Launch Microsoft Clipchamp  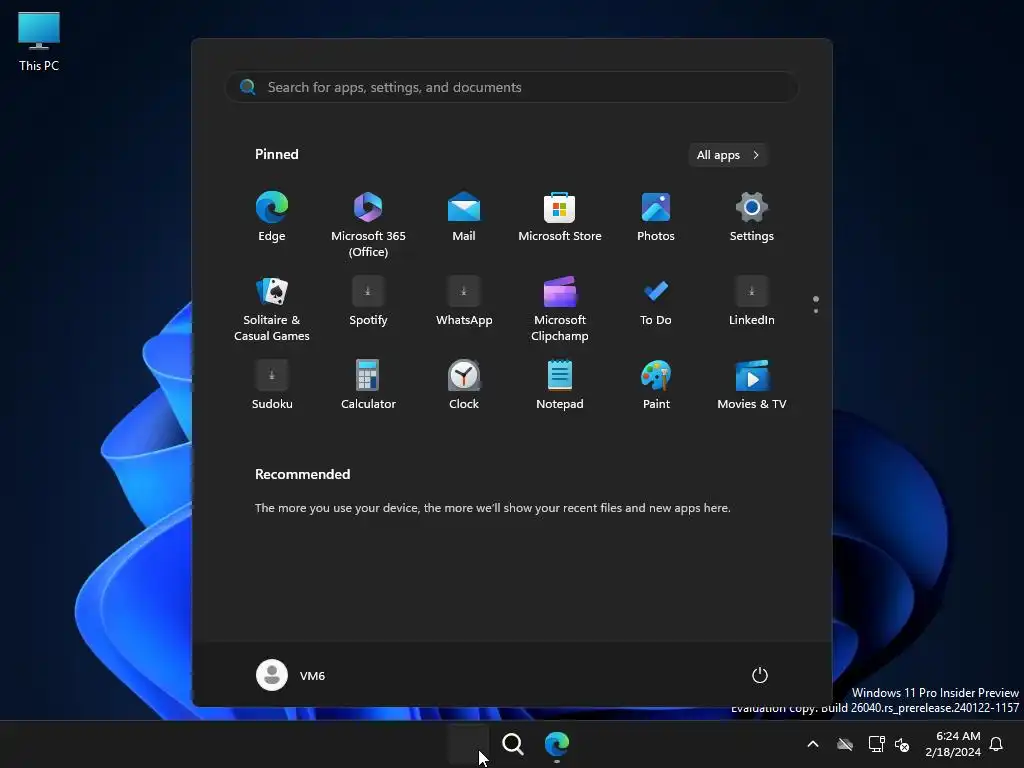pos(560,309)
